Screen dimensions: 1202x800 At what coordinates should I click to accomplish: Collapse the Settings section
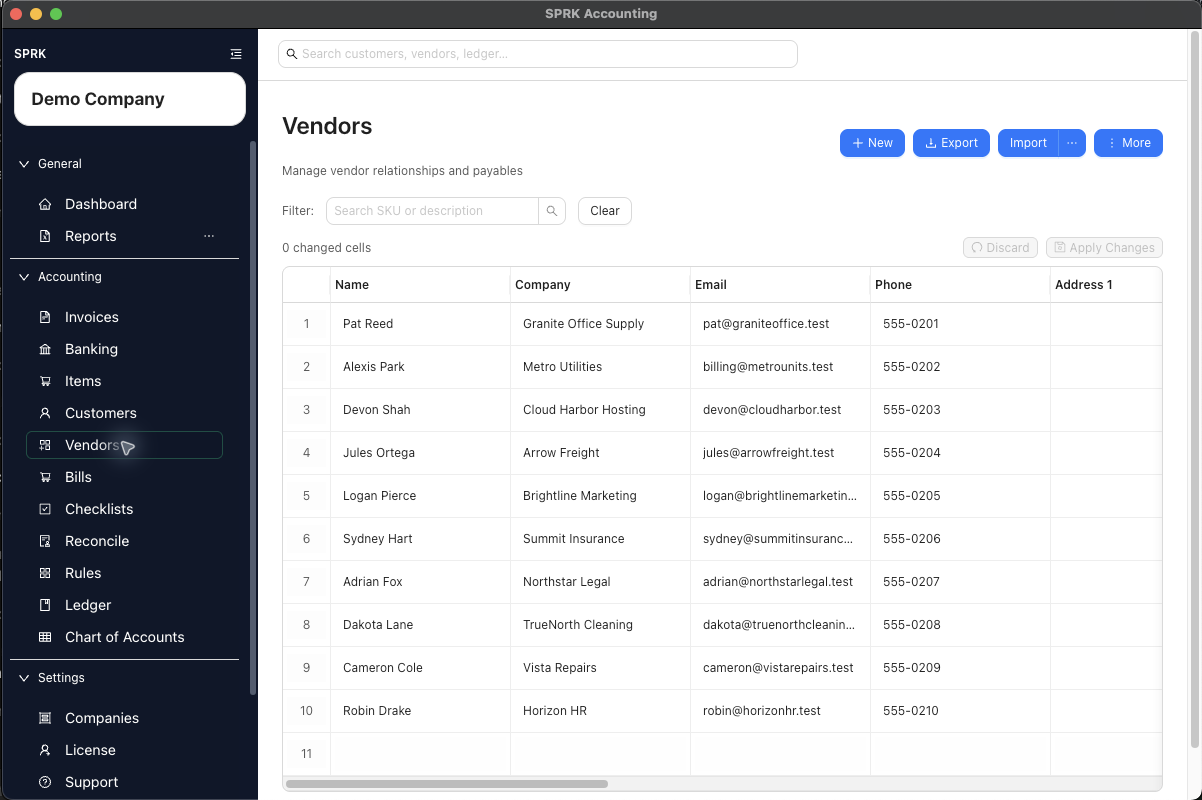pos(24,678)
